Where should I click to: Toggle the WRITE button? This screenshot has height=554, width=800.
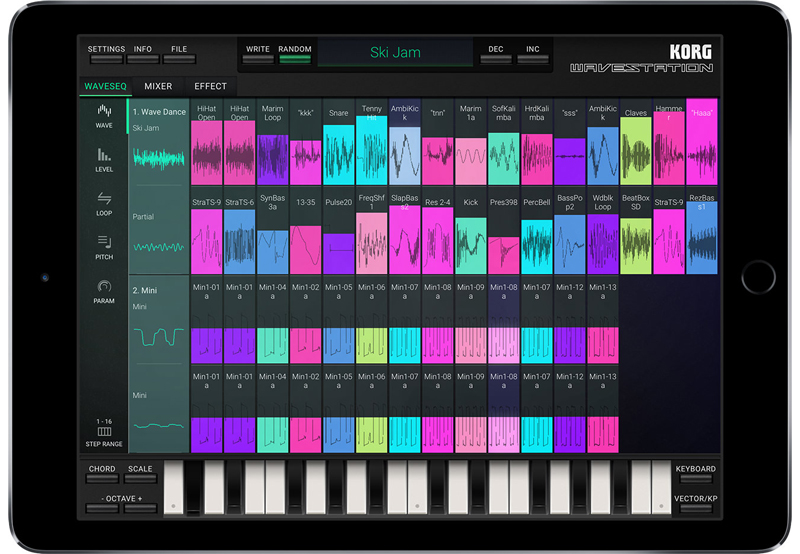click(258, 54)
